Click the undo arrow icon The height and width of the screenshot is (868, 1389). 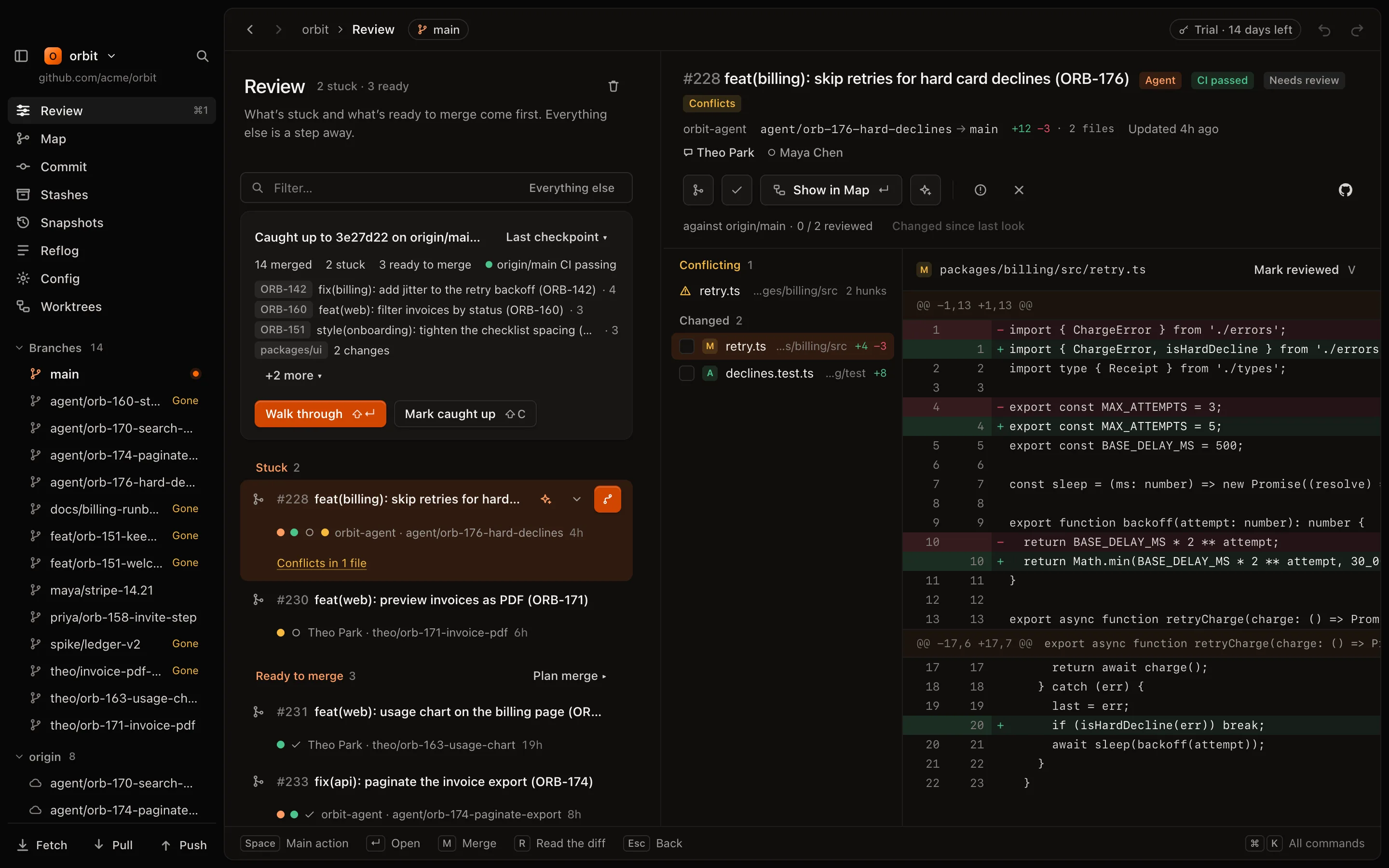point(1324,30)
